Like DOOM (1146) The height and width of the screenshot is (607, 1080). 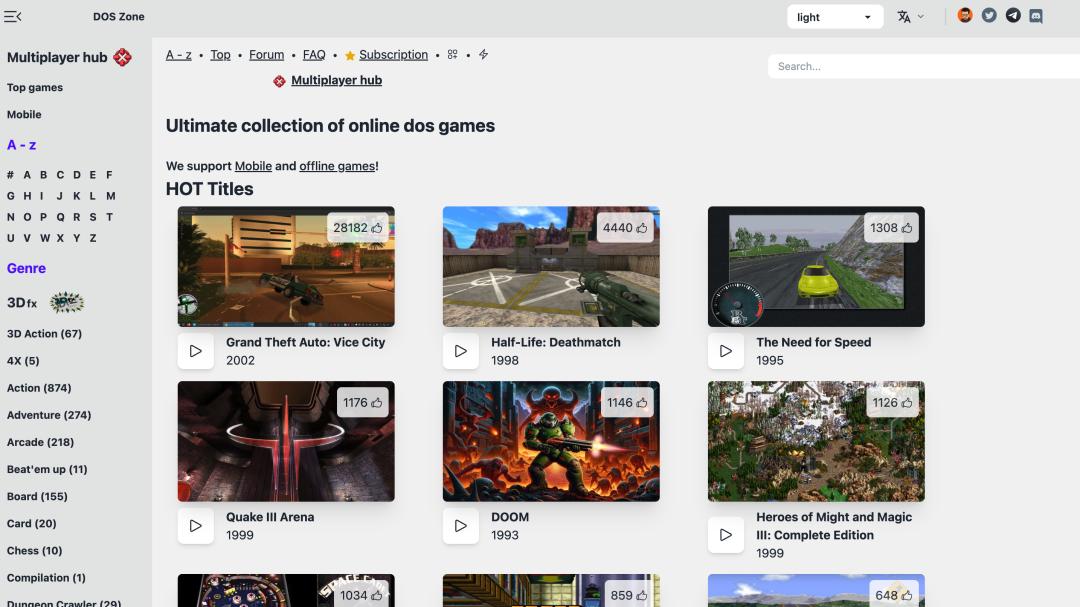click(627, 402)
